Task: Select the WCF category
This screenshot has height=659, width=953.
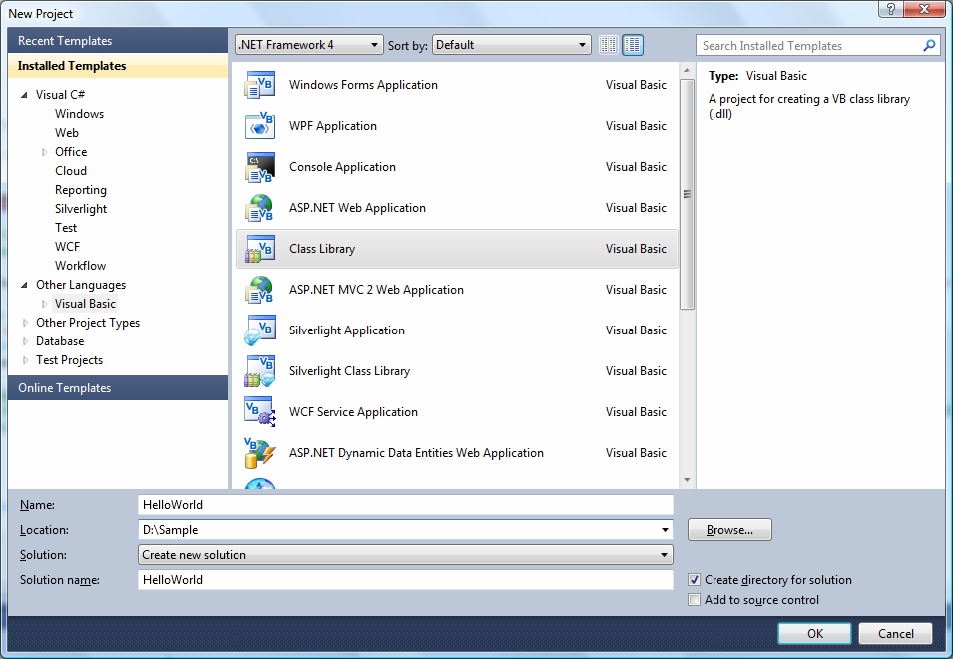Action: [67, 247]
